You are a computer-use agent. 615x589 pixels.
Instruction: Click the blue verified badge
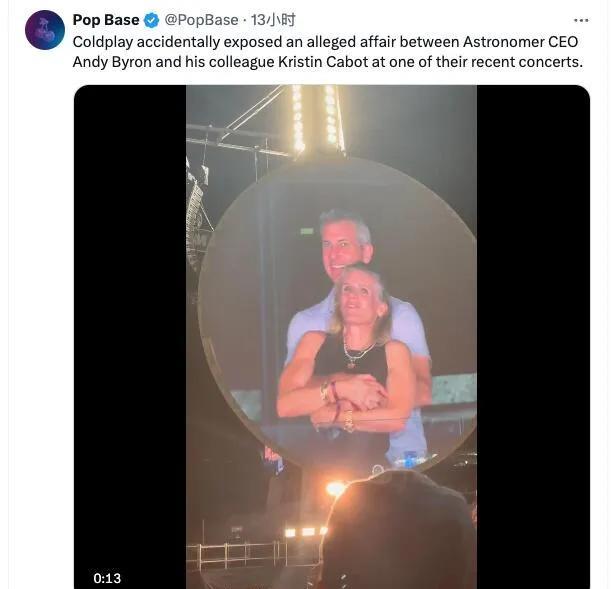pyautogui.click(x=152, y=20)
